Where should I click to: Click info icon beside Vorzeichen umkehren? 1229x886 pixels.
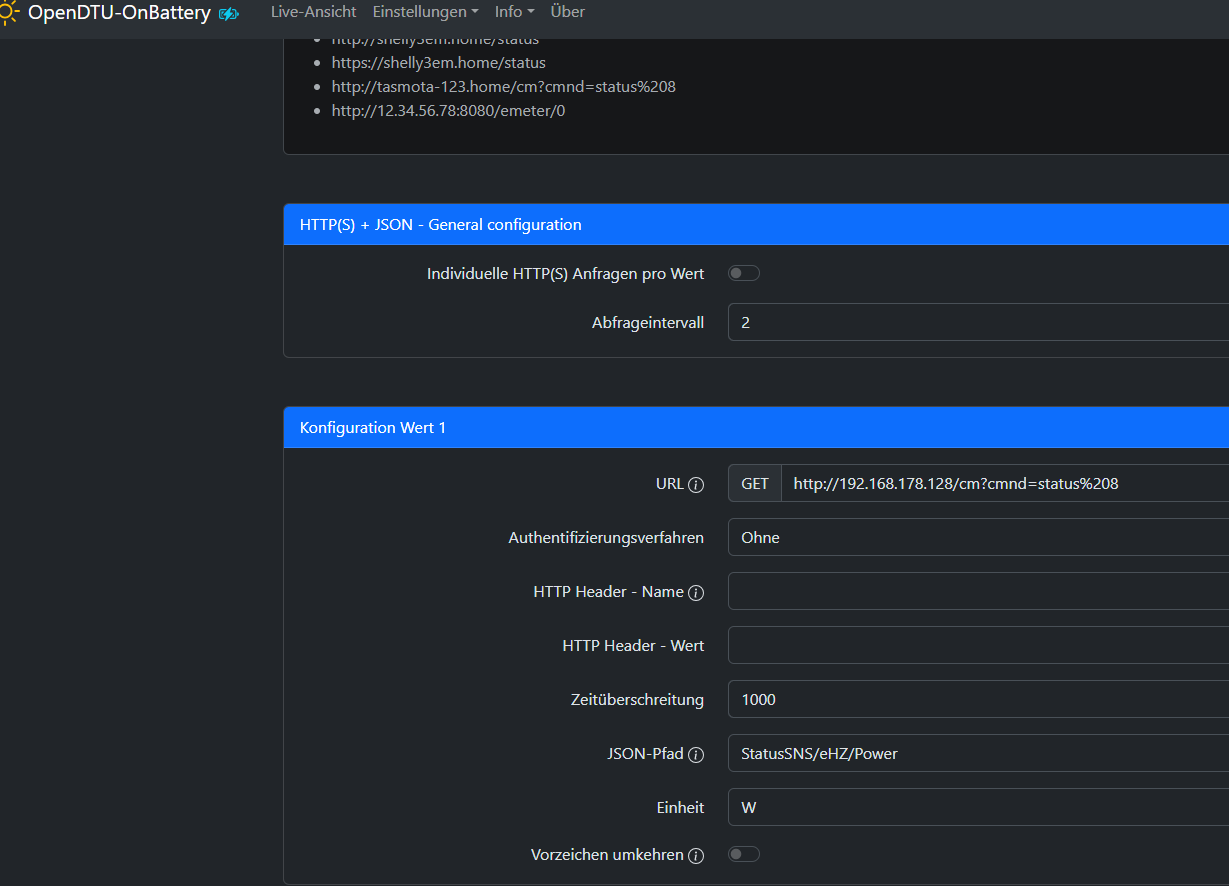coord(696,856)
